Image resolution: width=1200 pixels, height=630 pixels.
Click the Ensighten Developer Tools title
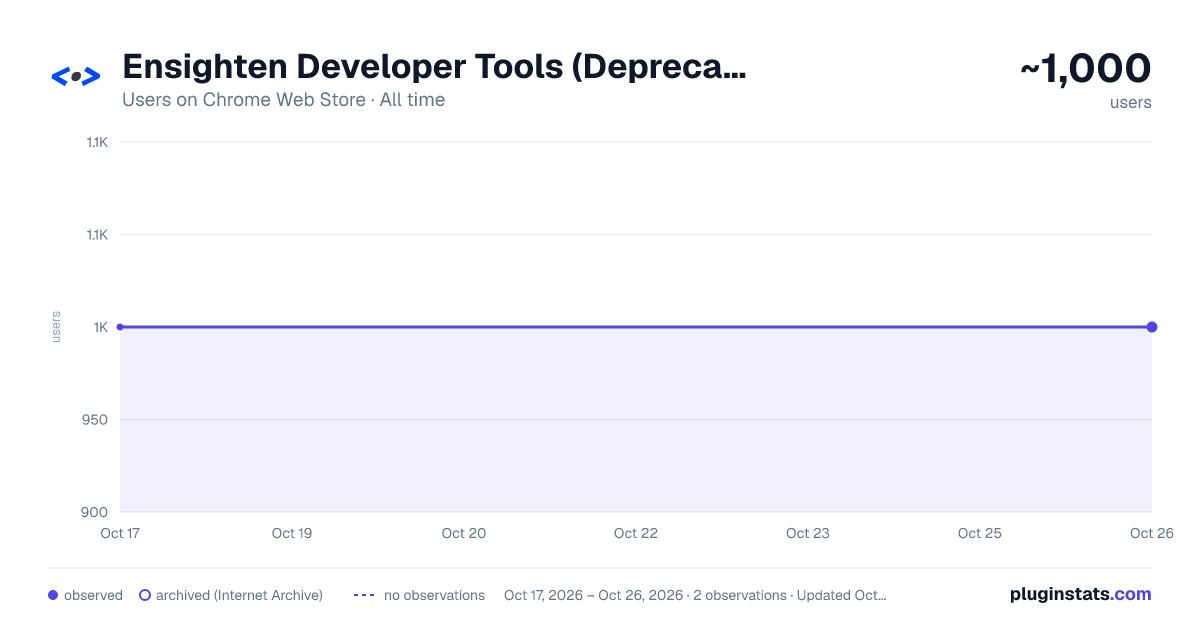tap(434, 67)
